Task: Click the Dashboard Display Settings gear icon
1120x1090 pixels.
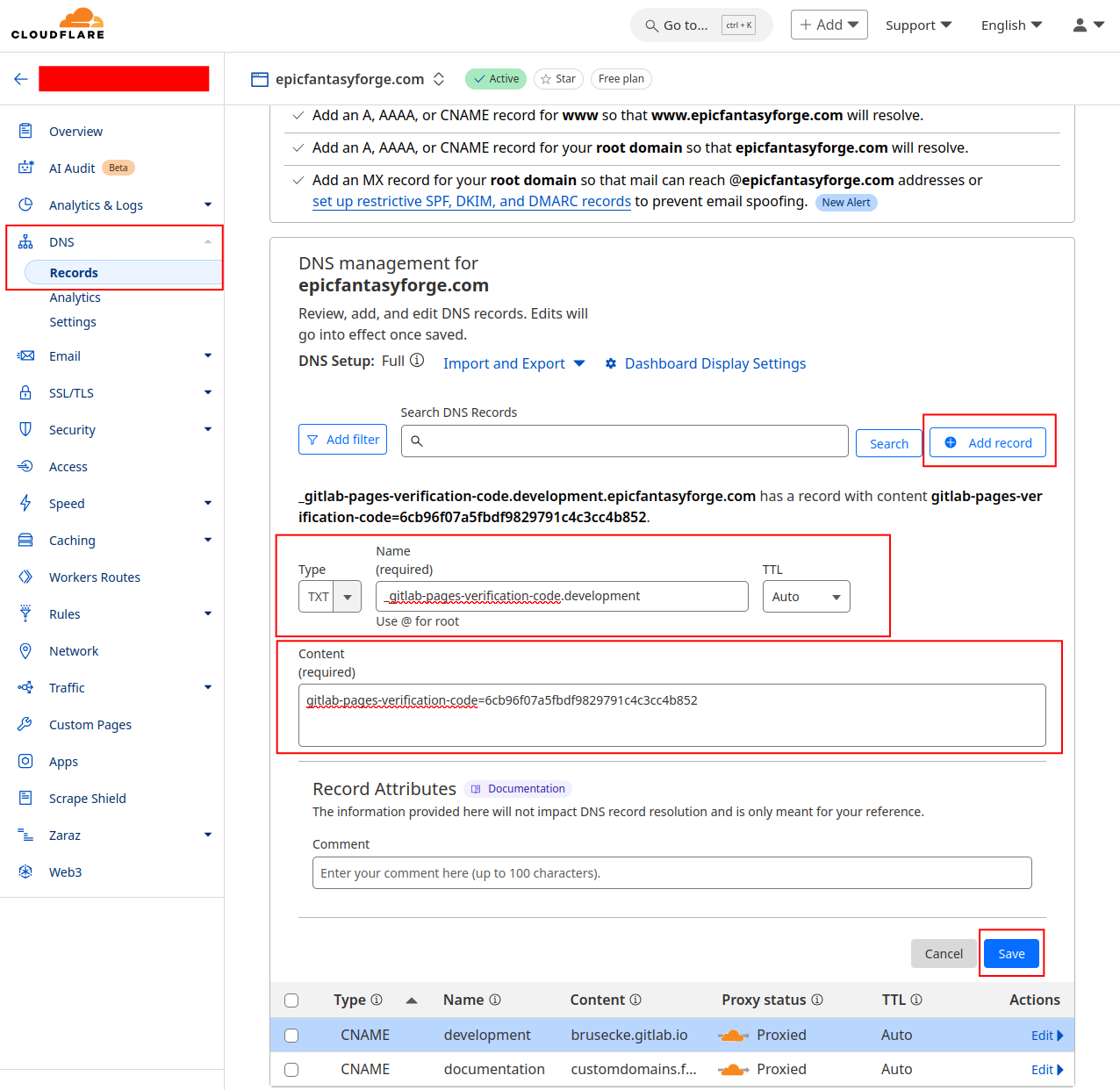Action: tap(611, 363)
